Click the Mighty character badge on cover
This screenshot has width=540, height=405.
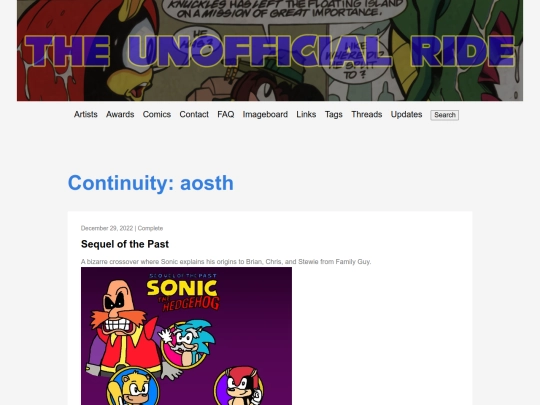click(239, 386)
